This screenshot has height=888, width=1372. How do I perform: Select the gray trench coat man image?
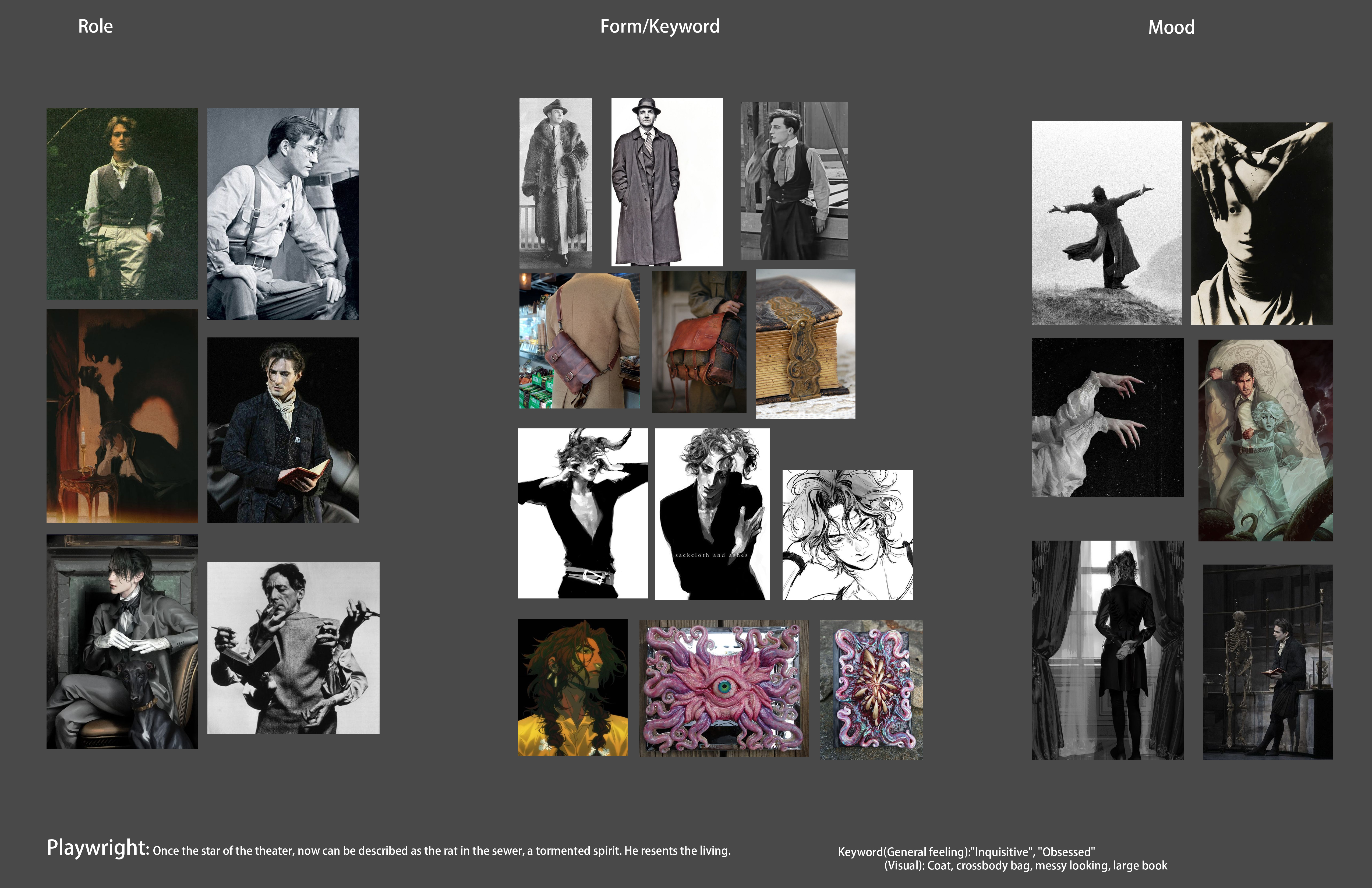coord(666,182)
